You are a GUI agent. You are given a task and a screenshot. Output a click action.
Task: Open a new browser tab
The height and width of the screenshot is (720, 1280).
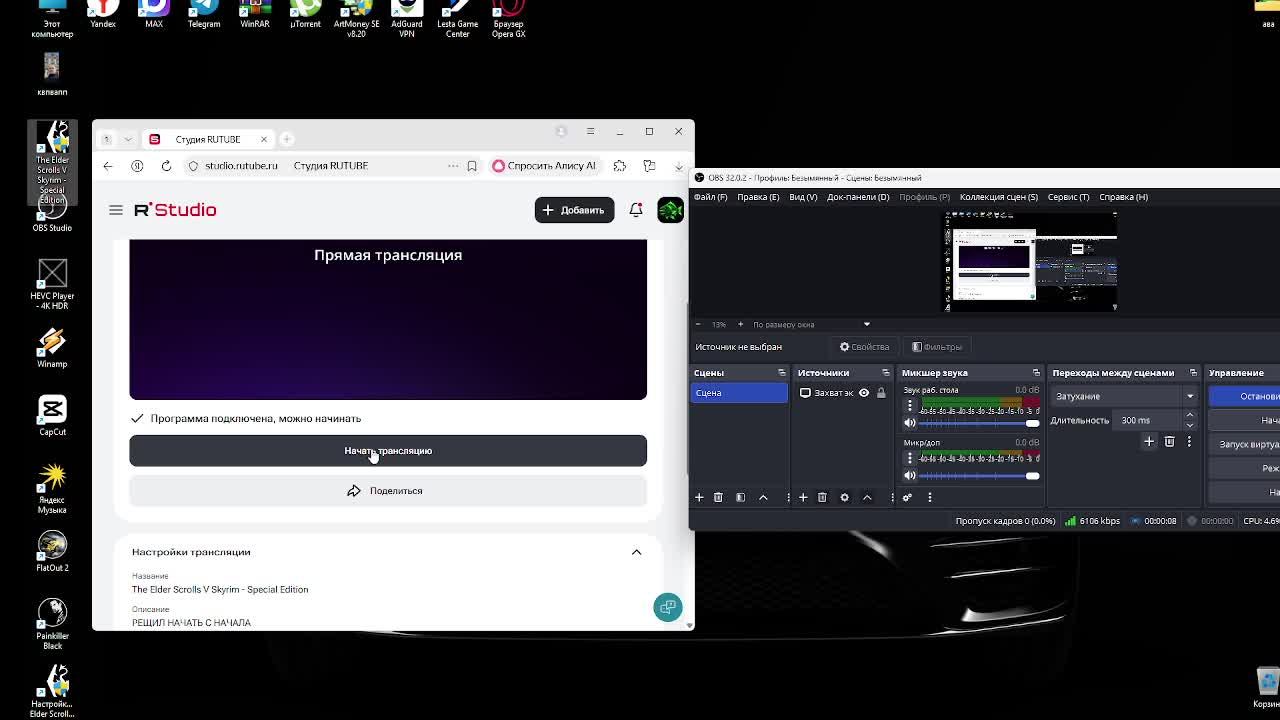[287, 139]
